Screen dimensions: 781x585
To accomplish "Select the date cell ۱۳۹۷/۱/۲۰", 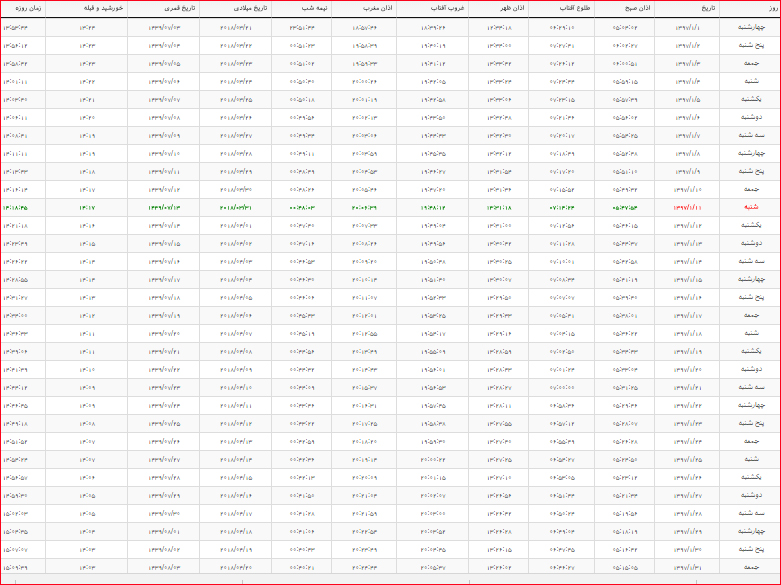I will (x=687, y=369).
